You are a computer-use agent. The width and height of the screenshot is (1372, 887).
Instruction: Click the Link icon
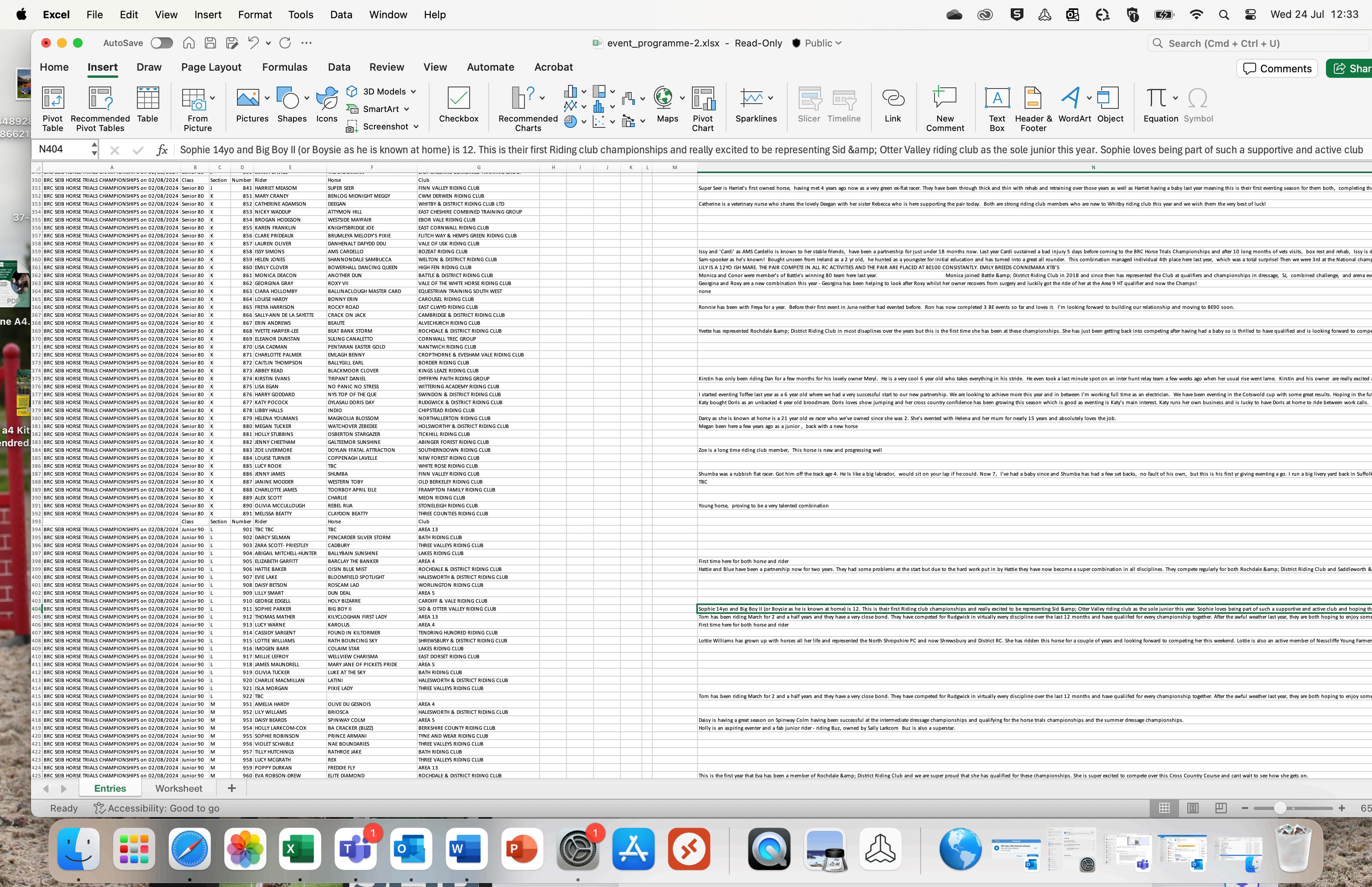[892, 104]
